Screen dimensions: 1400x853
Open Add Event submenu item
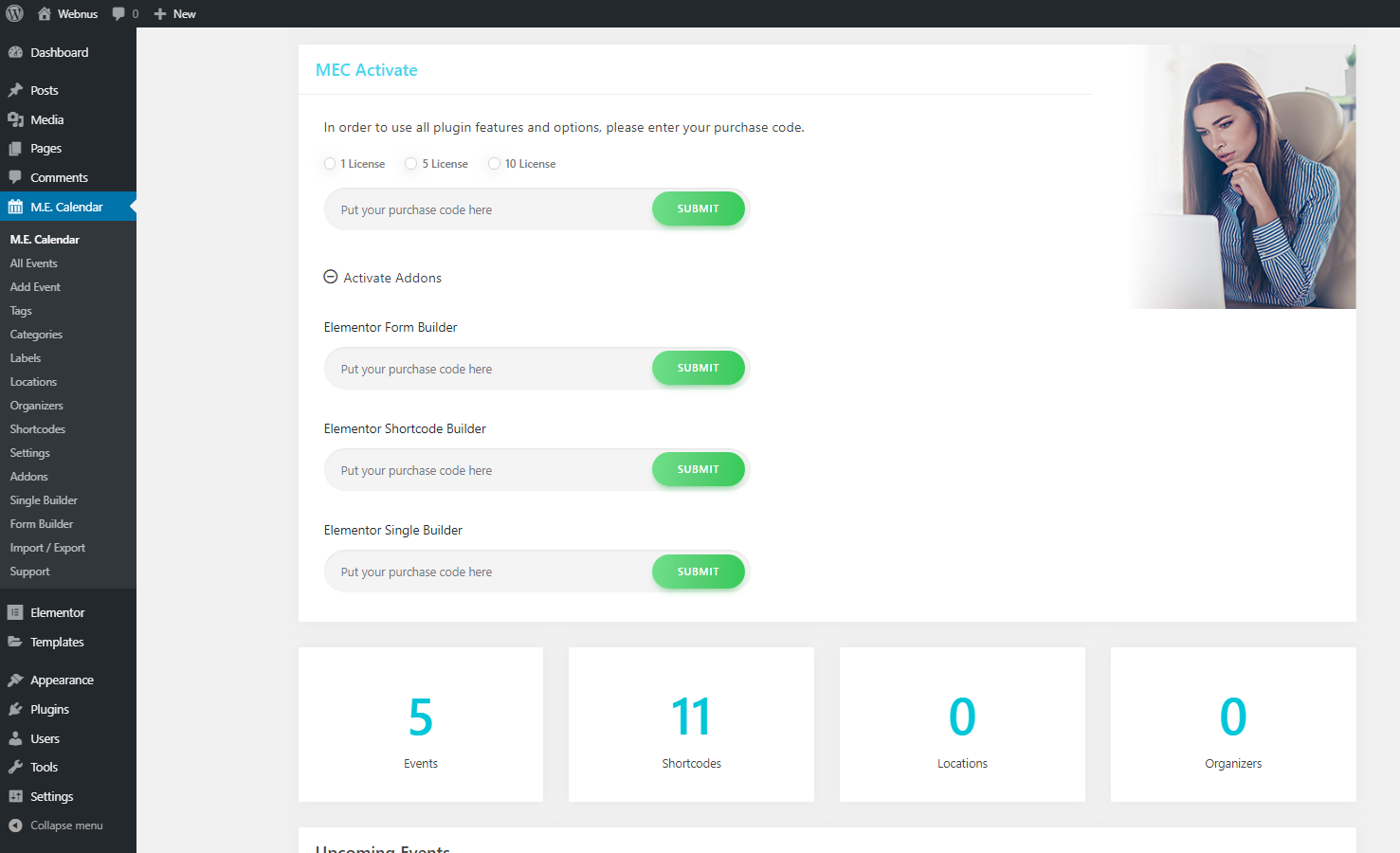pyautogui.click(x=35, y=287)
